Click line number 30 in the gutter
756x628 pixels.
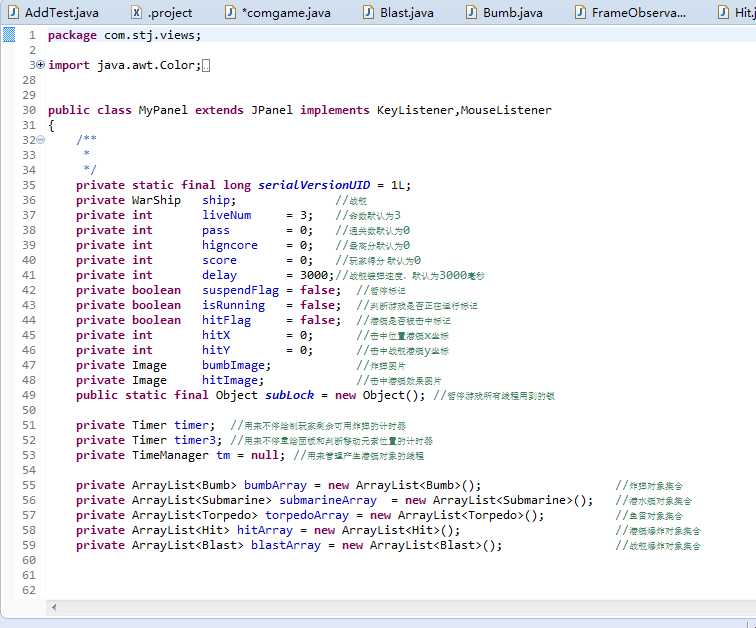(x=29, y=110)
